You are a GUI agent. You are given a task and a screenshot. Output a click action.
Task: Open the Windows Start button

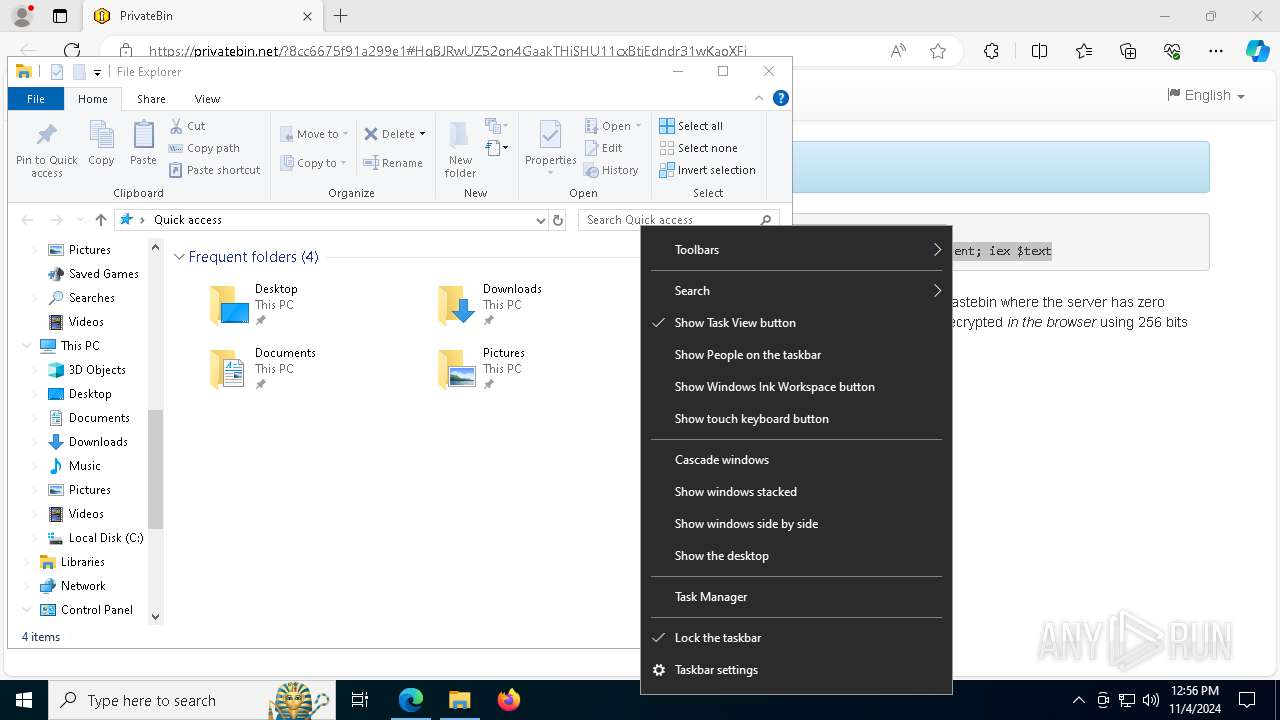[24, 700]
